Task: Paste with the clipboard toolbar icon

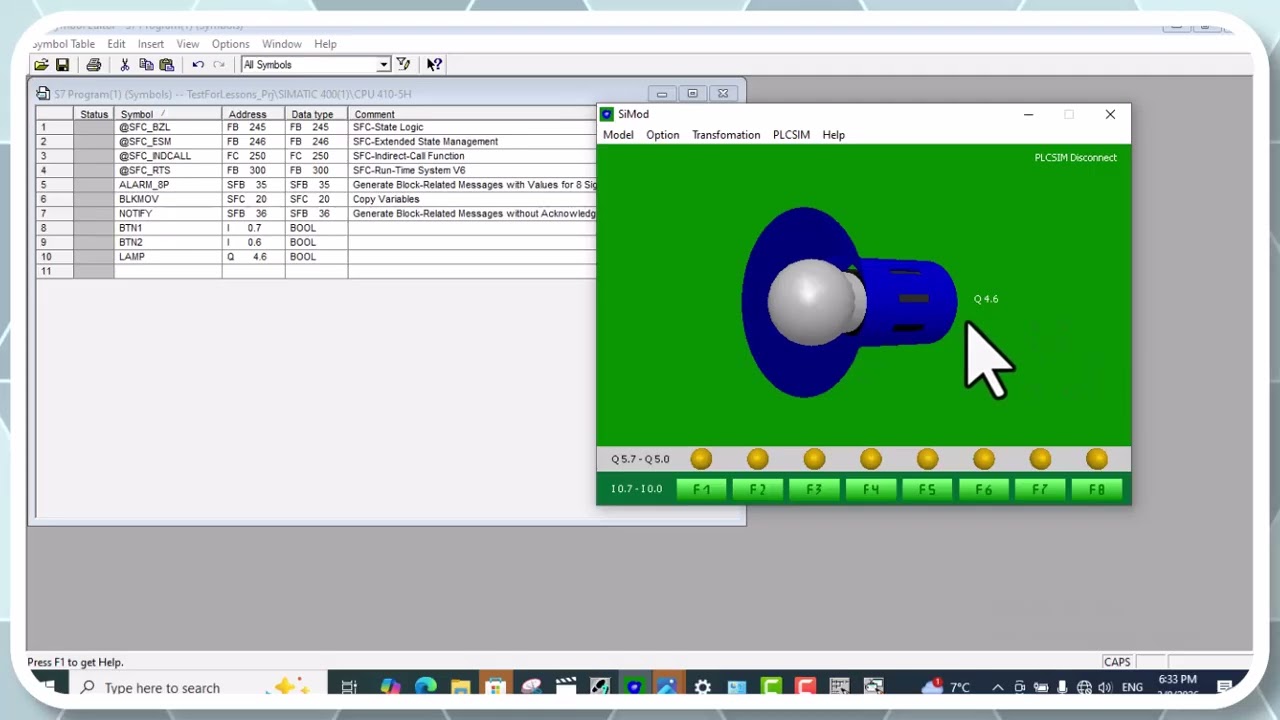Action: [167, 65]
